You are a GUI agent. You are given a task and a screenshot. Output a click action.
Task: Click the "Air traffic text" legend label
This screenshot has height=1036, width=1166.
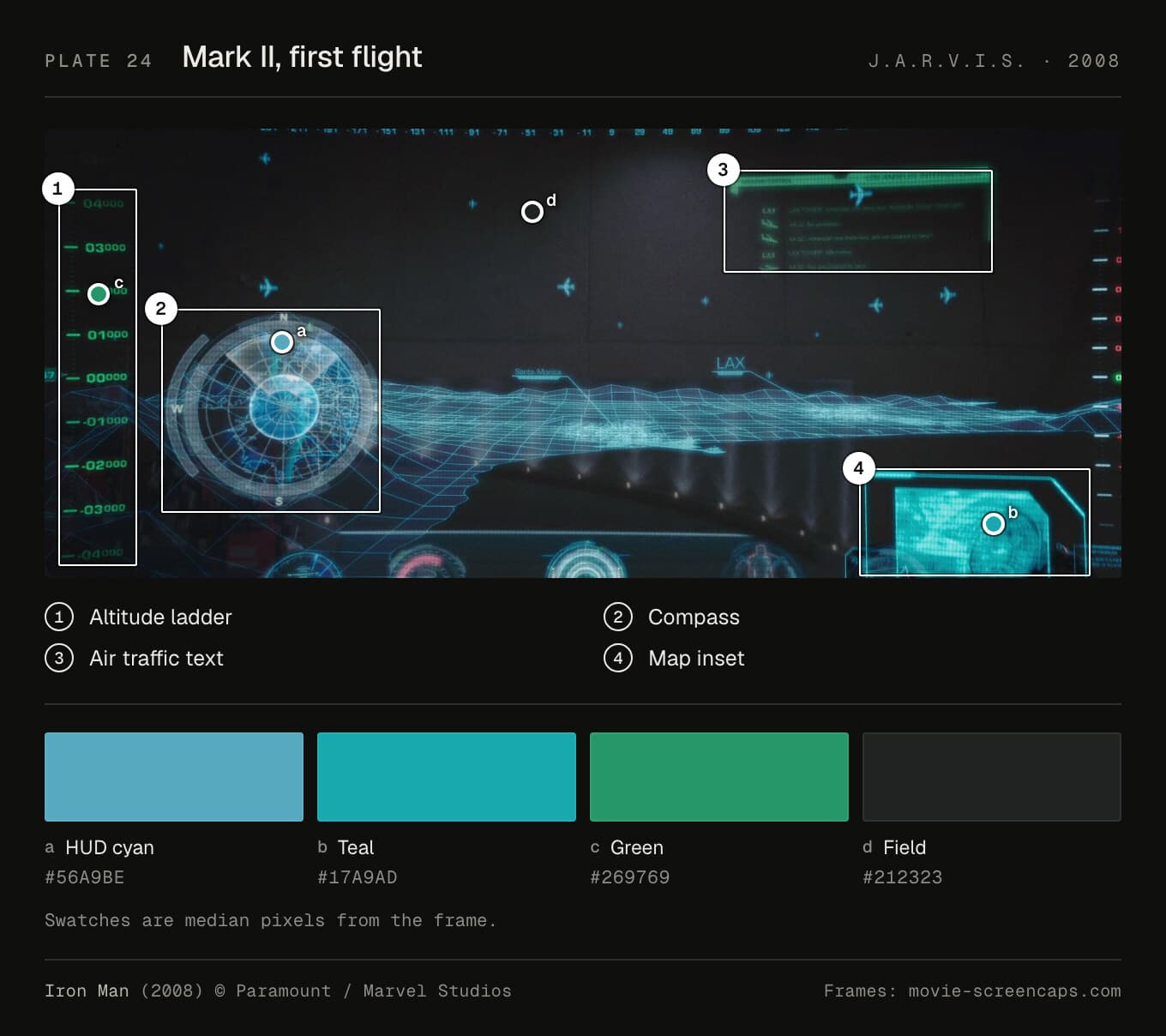coord(156,658)
